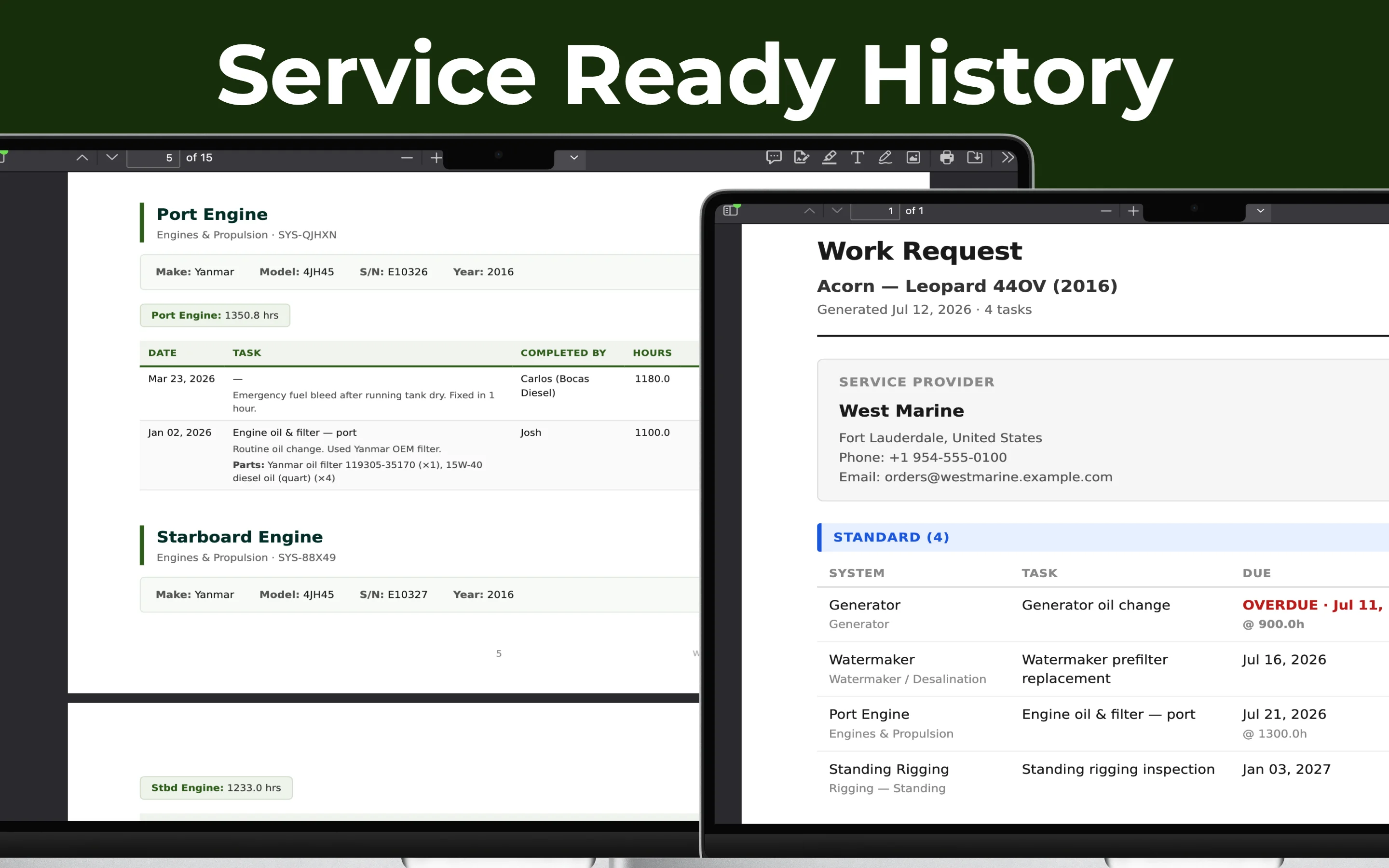Image resolution: width=1389 pixels, height=868 pixels.
Task: Zoom out in Work Request viewer
Action: coord(1106,211)
